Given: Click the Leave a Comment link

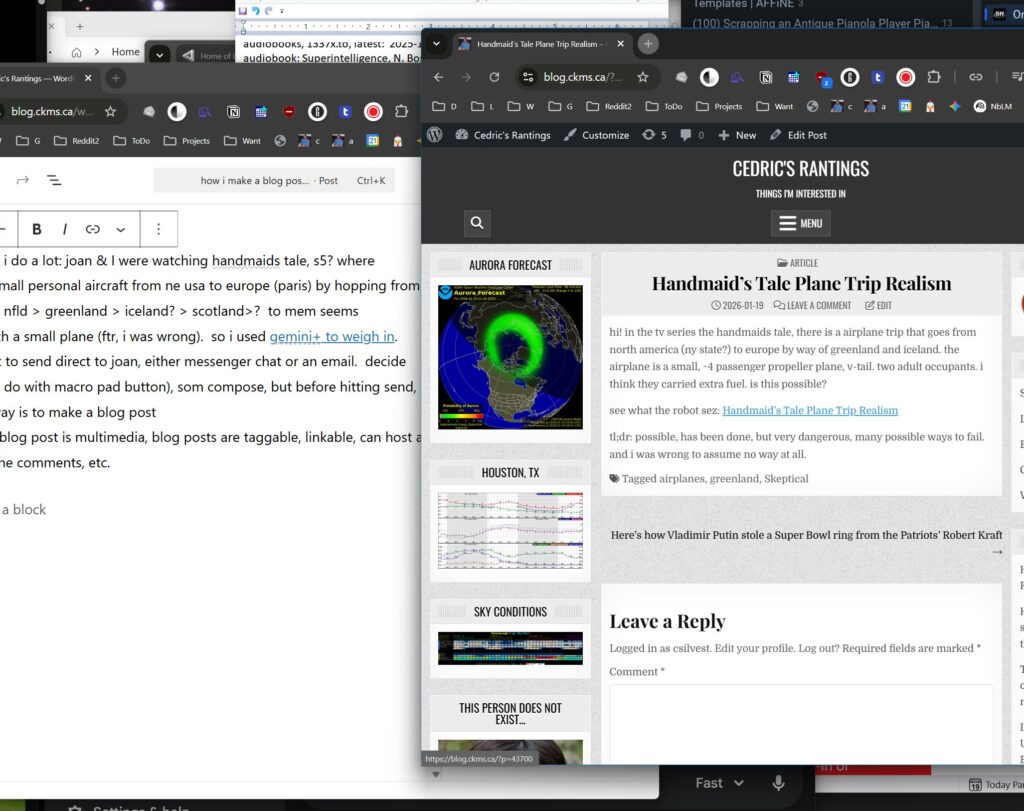Looking at the screenshot, I should [812, 305].
